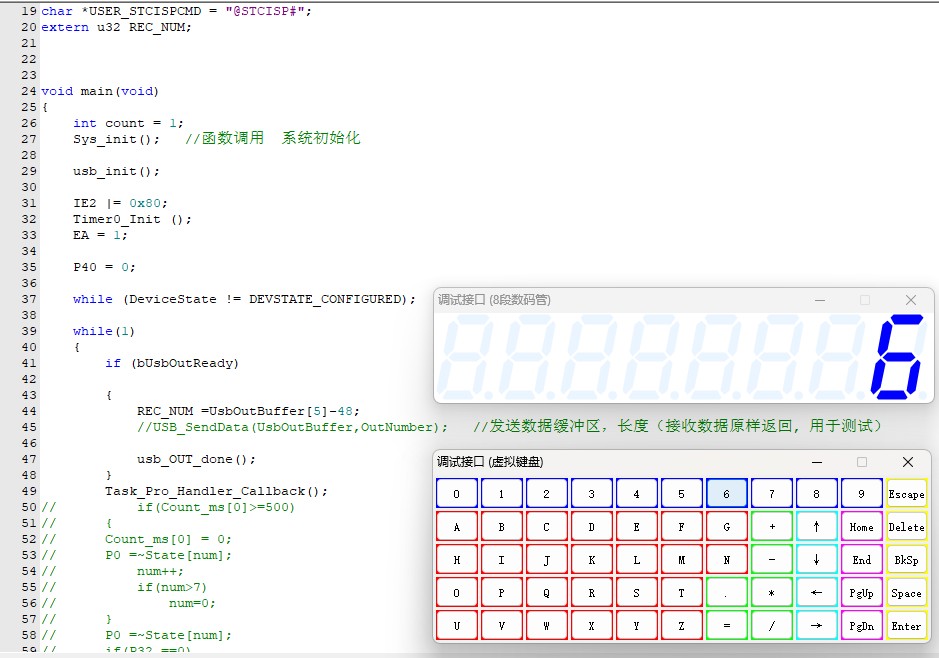Image resolution: width=939 pixels, height=658 pixels.
Task: Click the letter M key
Action: 681,560
